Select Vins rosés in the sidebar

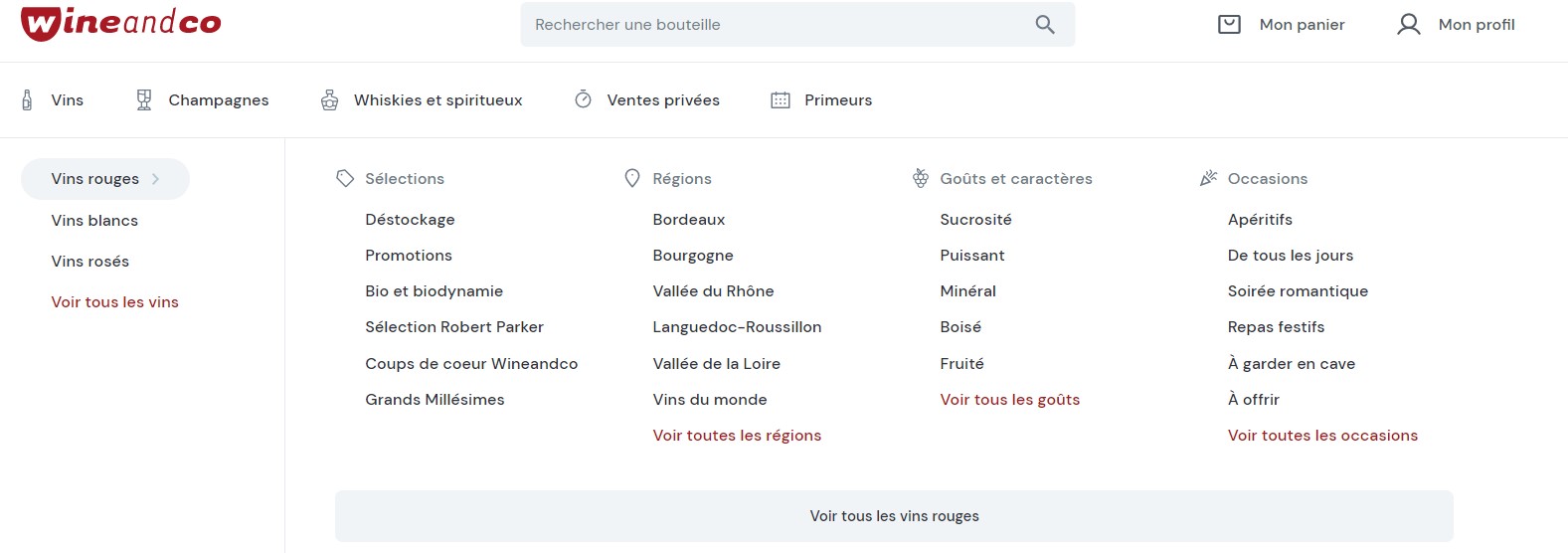90,262
